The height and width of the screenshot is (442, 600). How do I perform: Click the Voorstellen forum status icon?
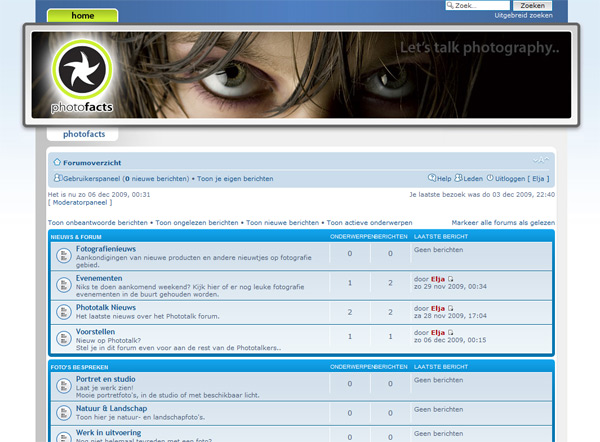coord(64,339)
